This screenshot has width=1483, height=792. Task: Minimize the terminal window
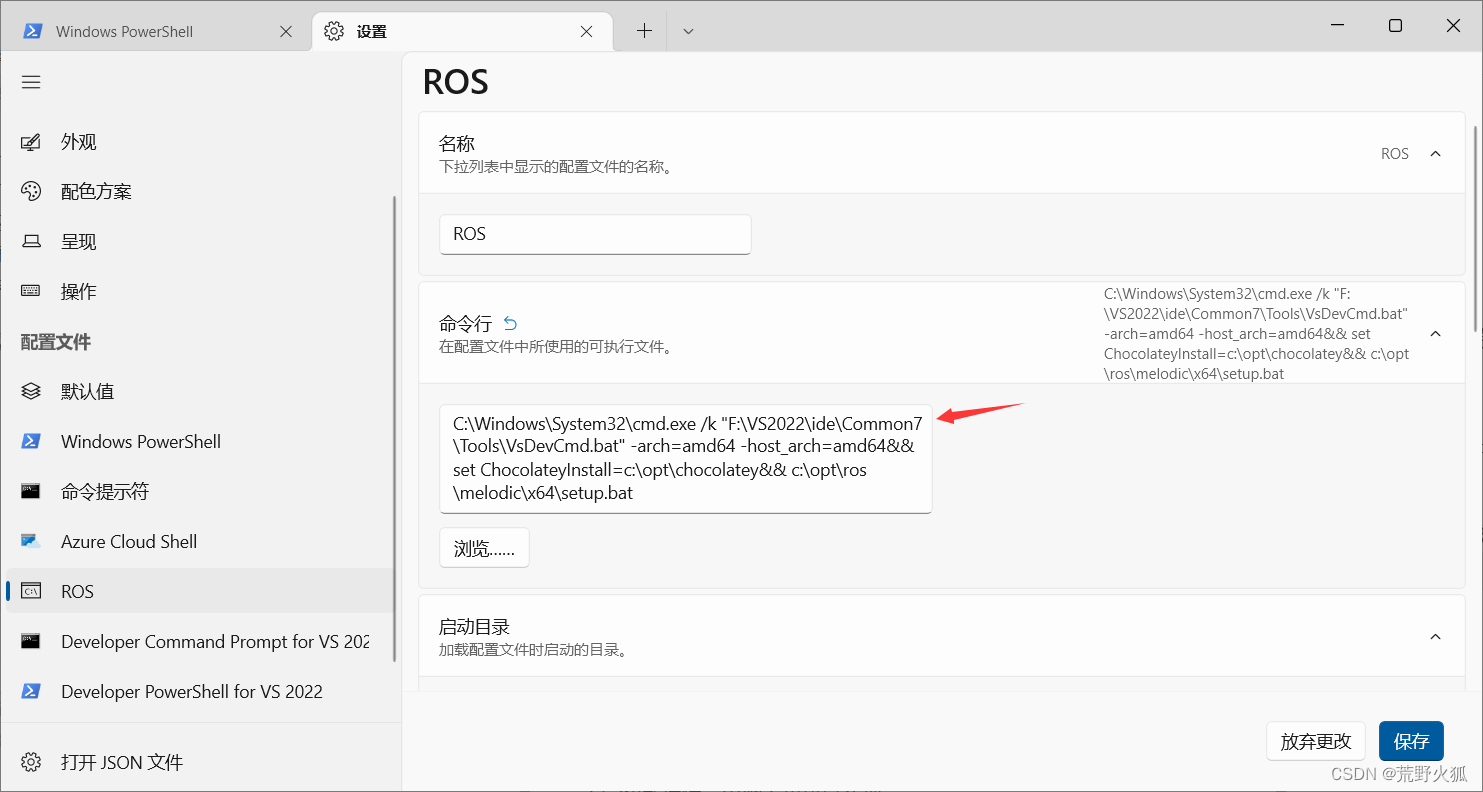(x=1337, y=26)
